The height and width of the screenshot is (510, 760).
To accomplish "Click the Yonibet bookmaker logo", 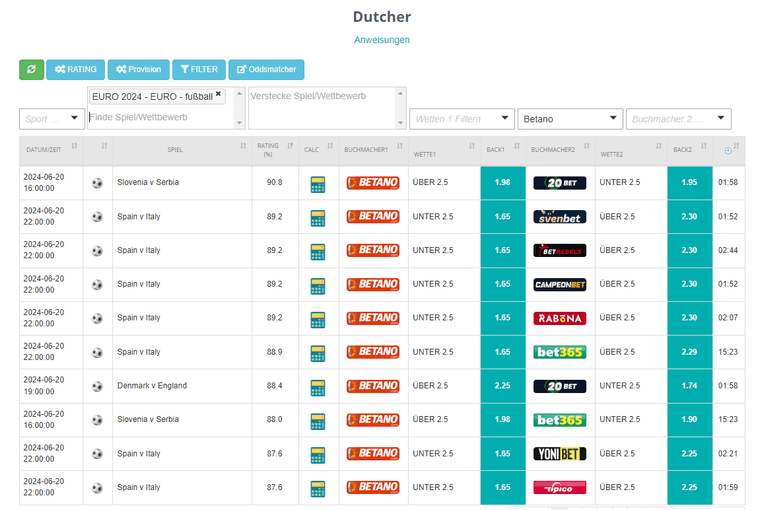I will pos(559,453).
